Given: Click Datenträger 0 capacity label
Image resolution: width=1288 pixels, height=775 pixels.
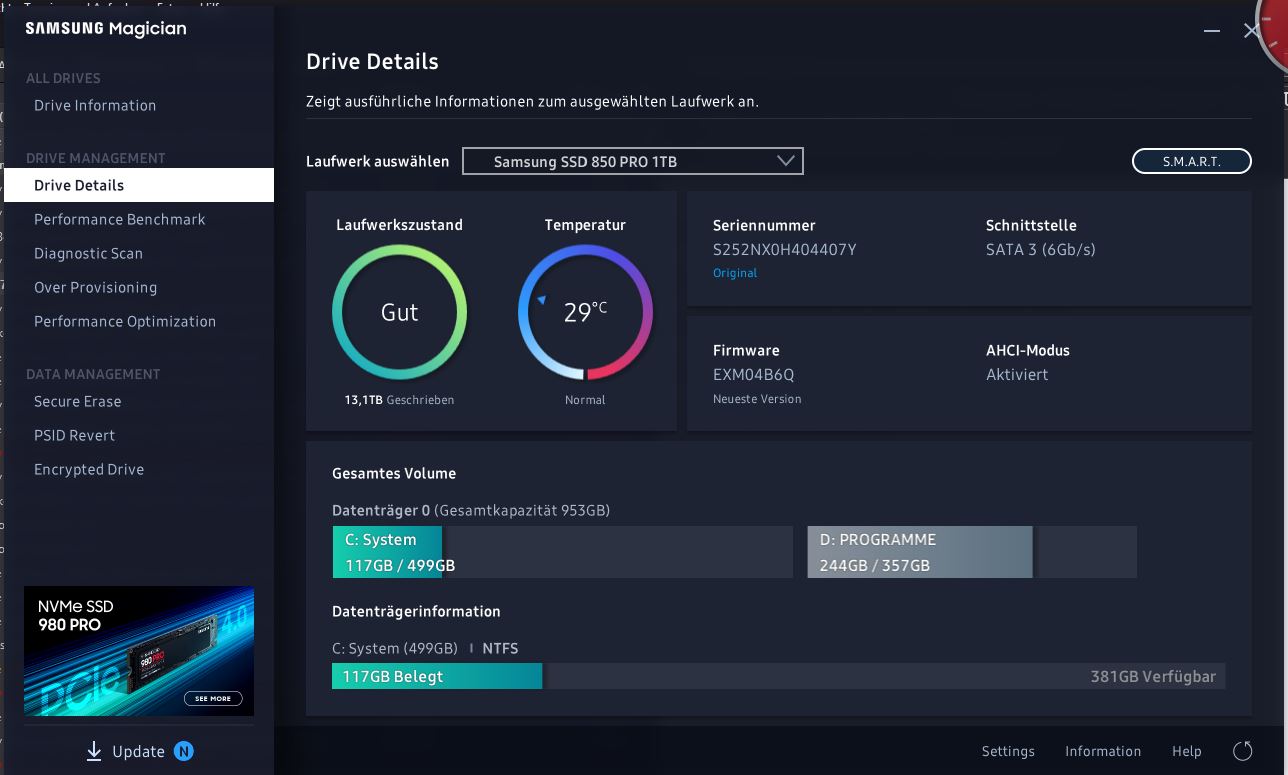Looking at the screenshot, I should coord(471,510).
